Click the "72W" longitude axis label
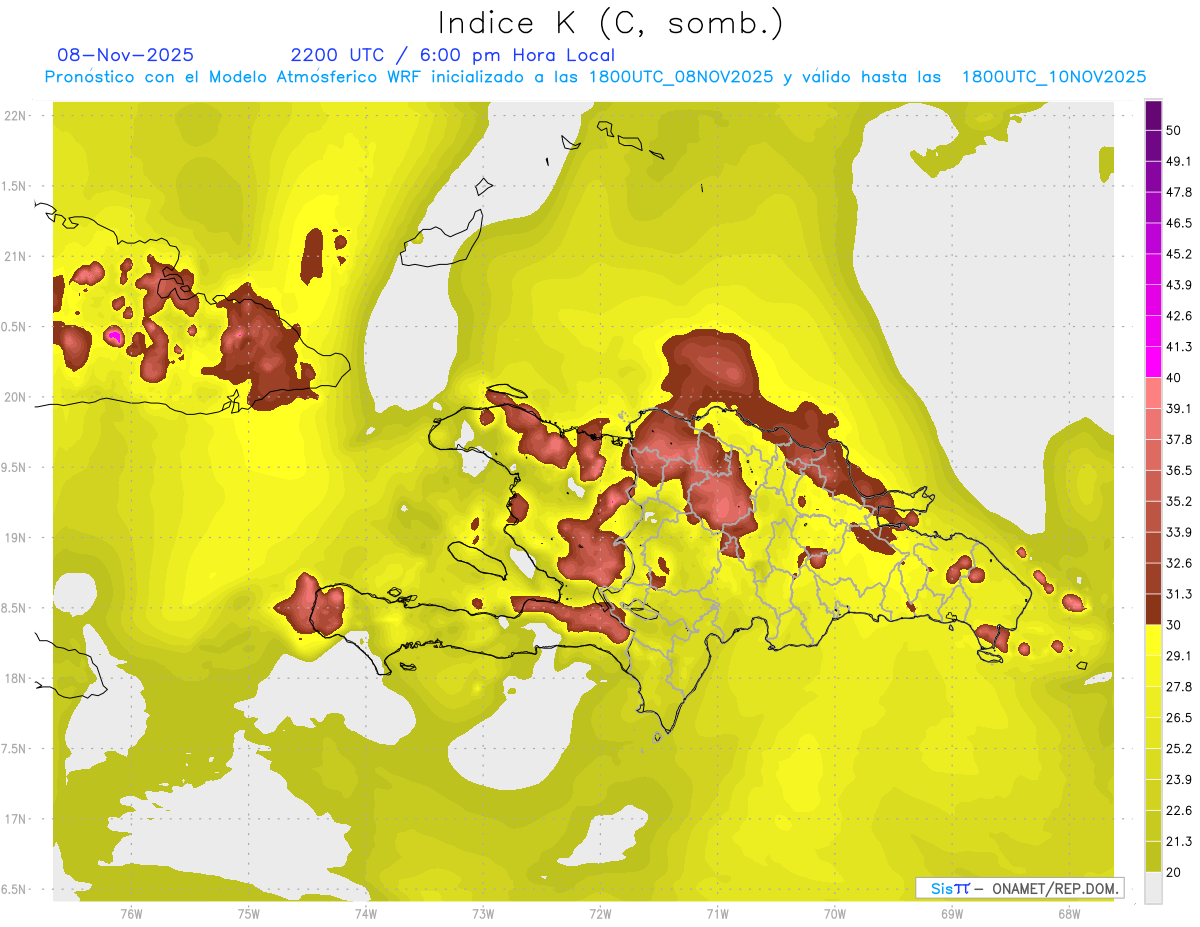 pos(600,913)
